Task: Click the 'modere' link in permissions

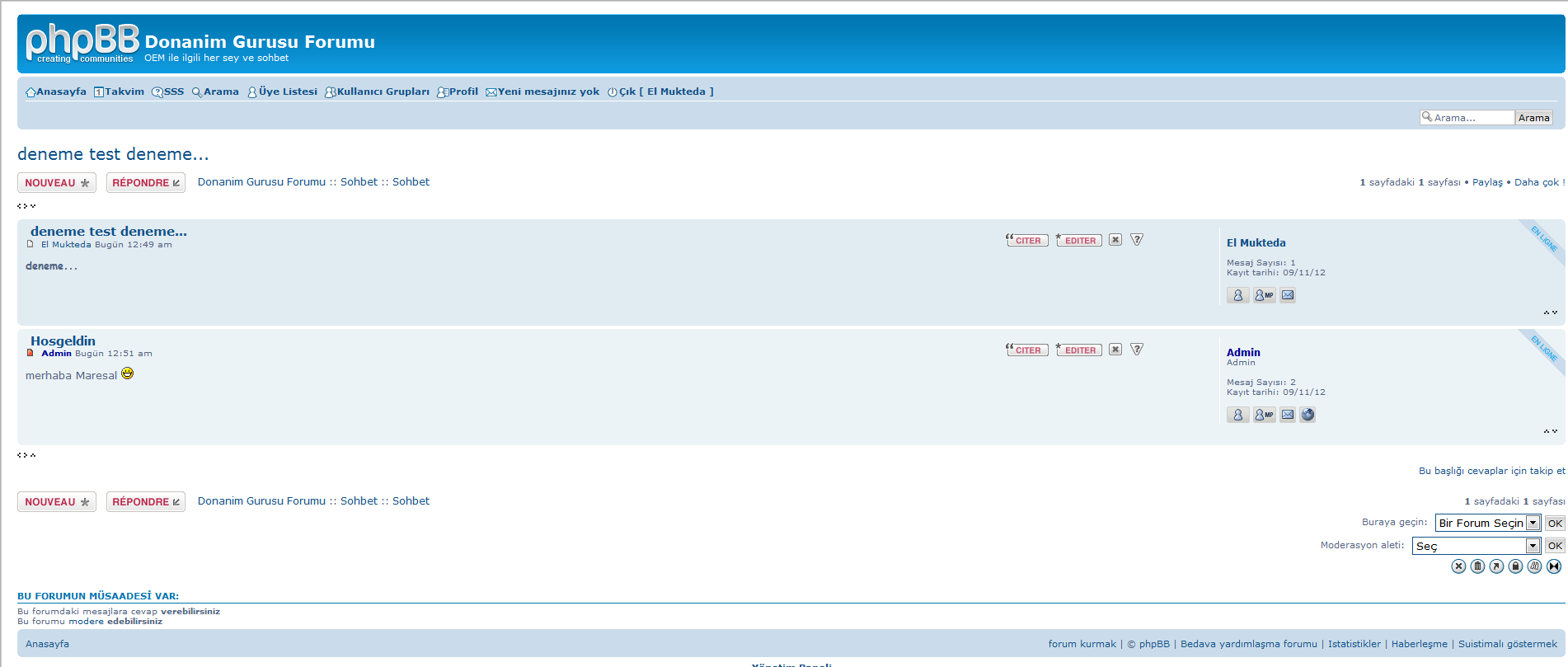Action: pyautogui.click(x=86, y=621)
